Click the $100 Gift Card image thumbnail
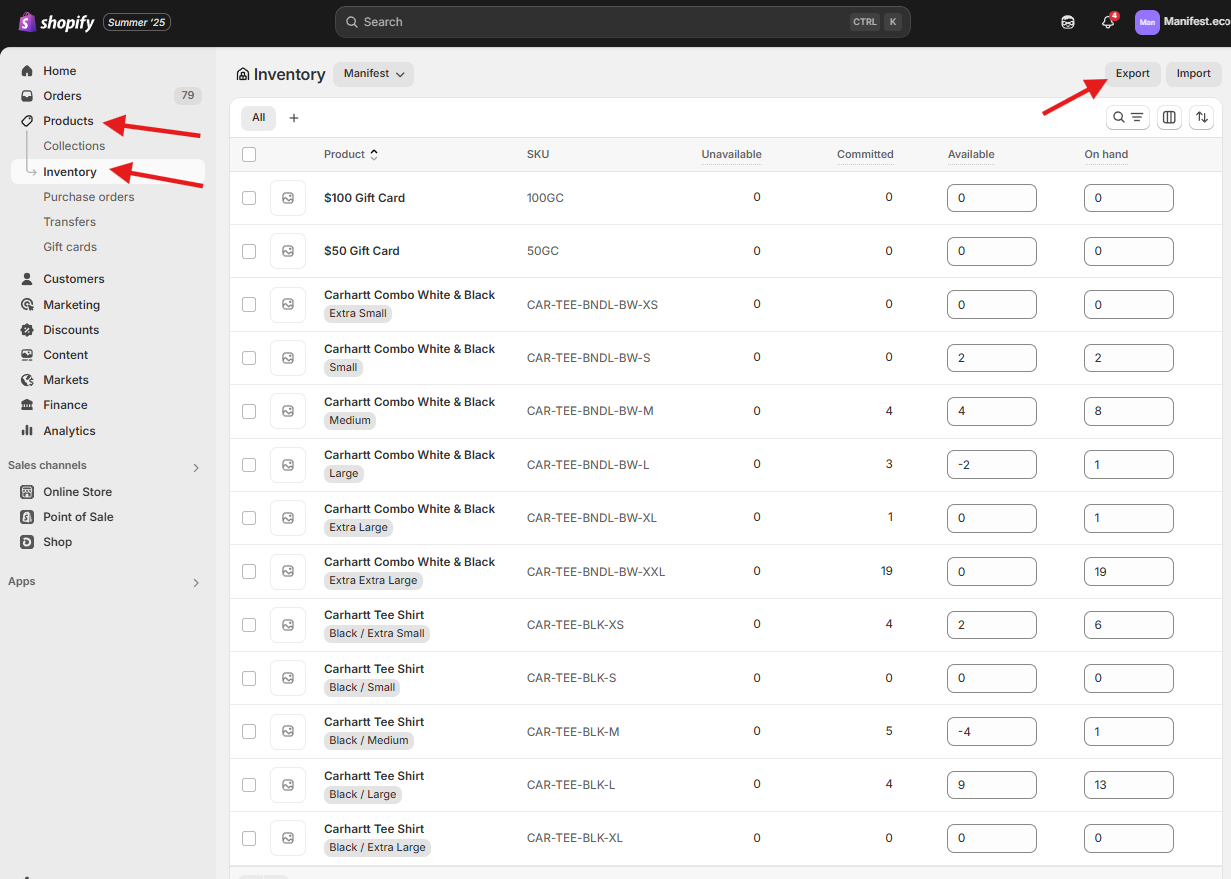This screenshot has height=879, width=1231. click(x=288, y=198)
